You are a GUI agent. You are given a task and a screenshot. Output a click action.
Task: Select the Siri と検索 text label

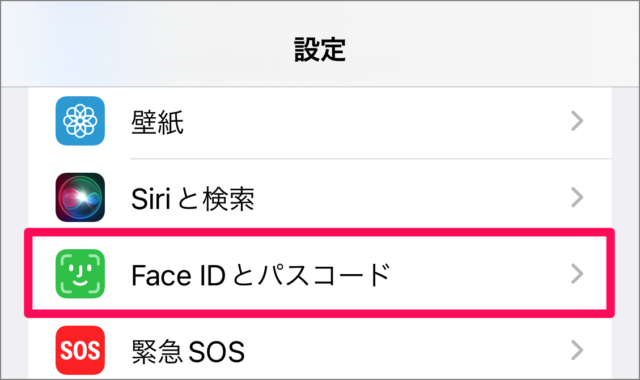click(x=193, y=199)
